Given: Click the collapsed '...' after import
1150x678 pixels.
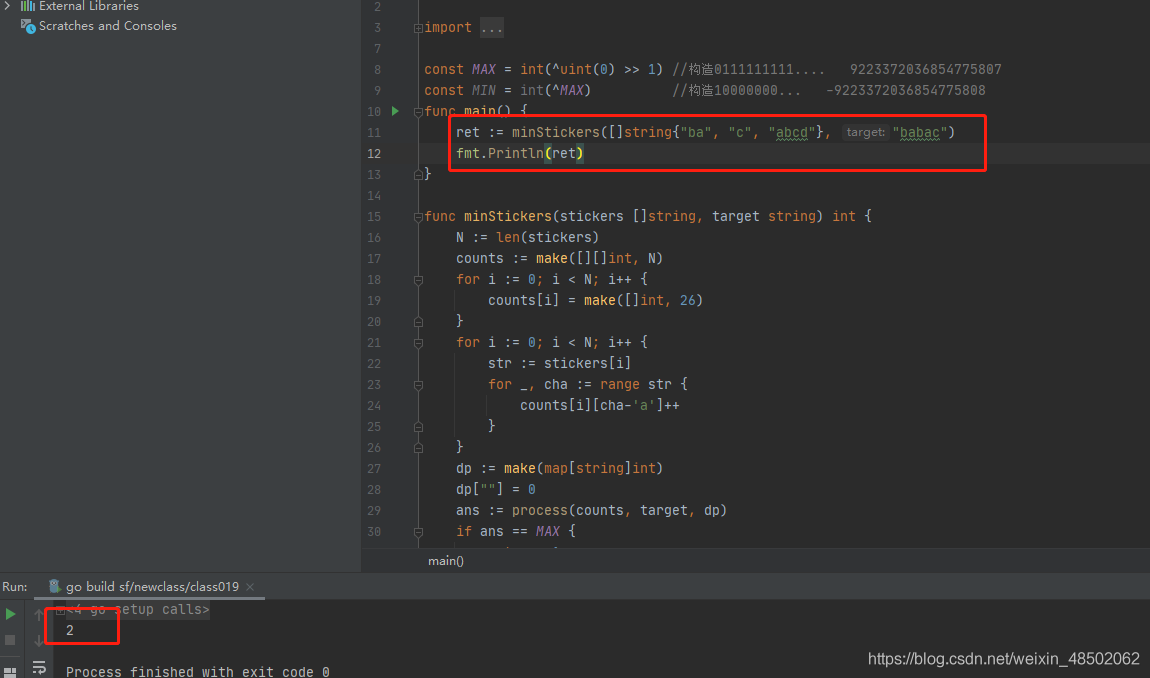Looking at the screenshot, I should coord(492,28).
